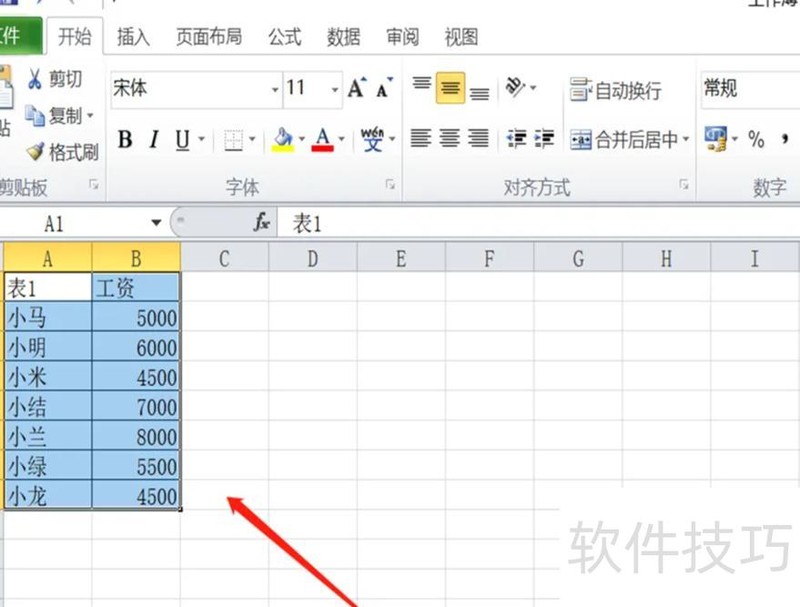Image resolution: width=800 pixels, height=607 pixels.
Task: Select column C header
Action: [x=224, y=259]
